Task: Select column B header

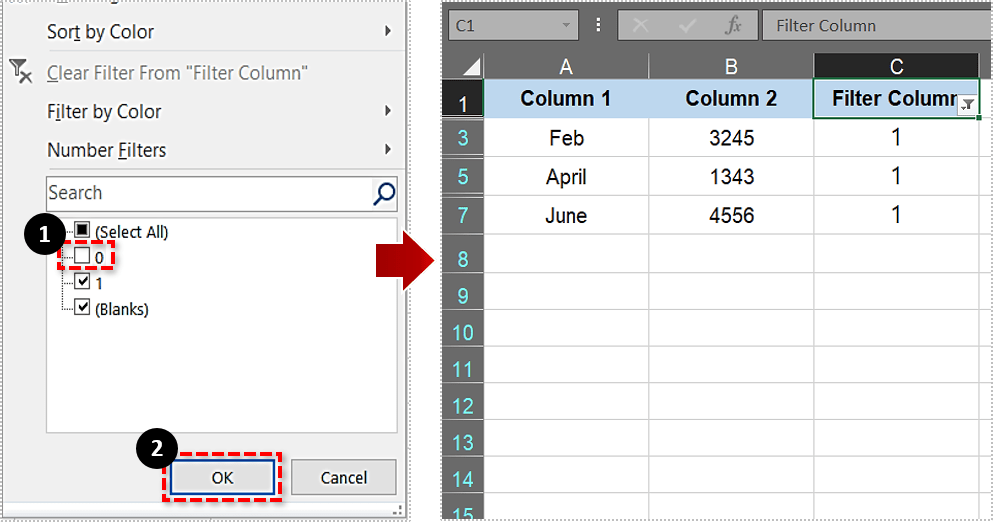Action: [x=731, y=67]
